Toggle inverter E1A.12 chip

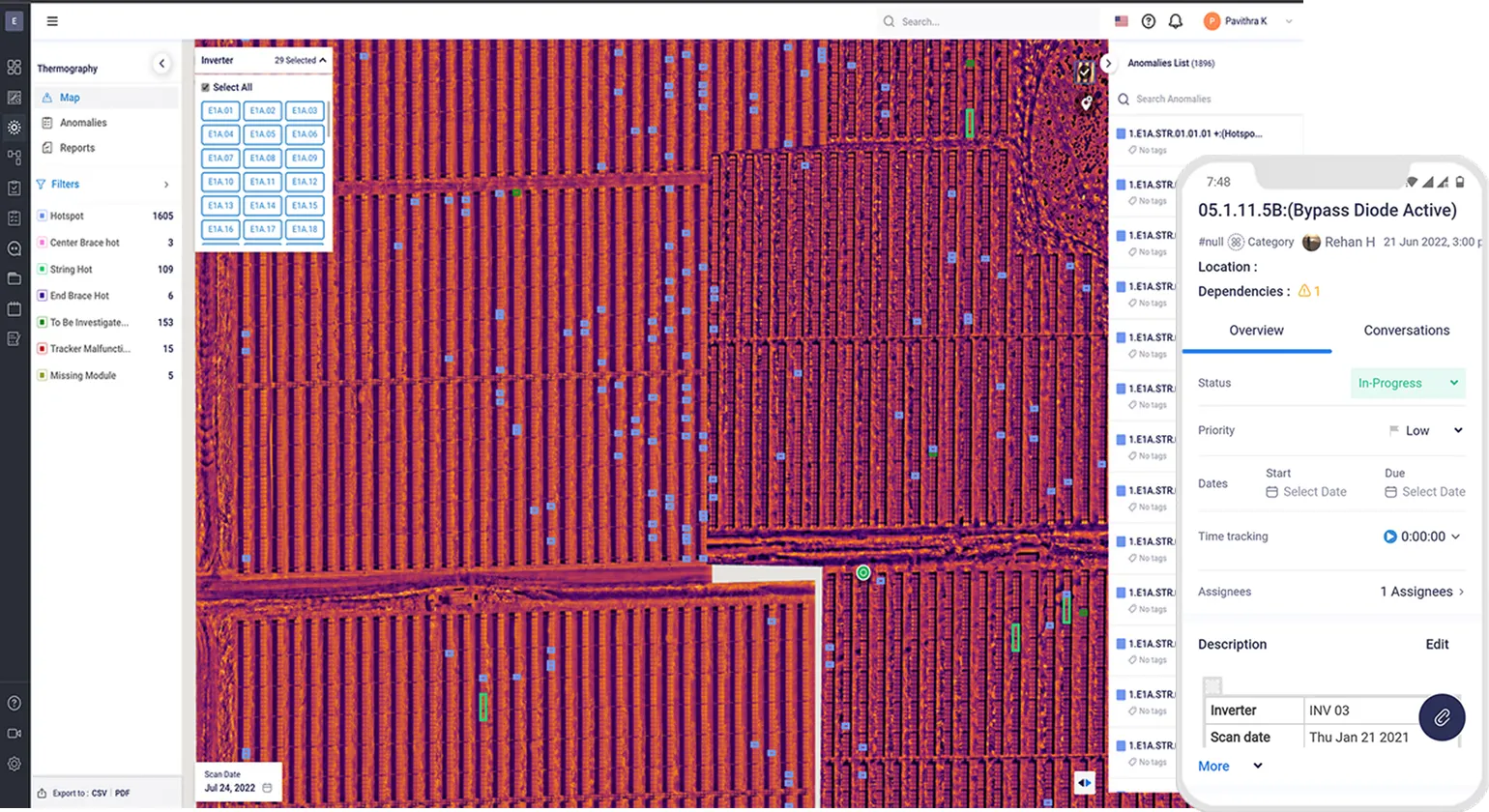point(305,182)
